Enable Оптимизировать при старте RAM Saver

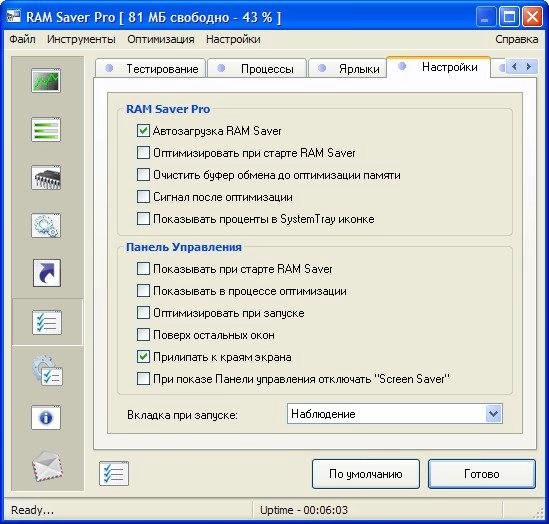coord(143,153)
